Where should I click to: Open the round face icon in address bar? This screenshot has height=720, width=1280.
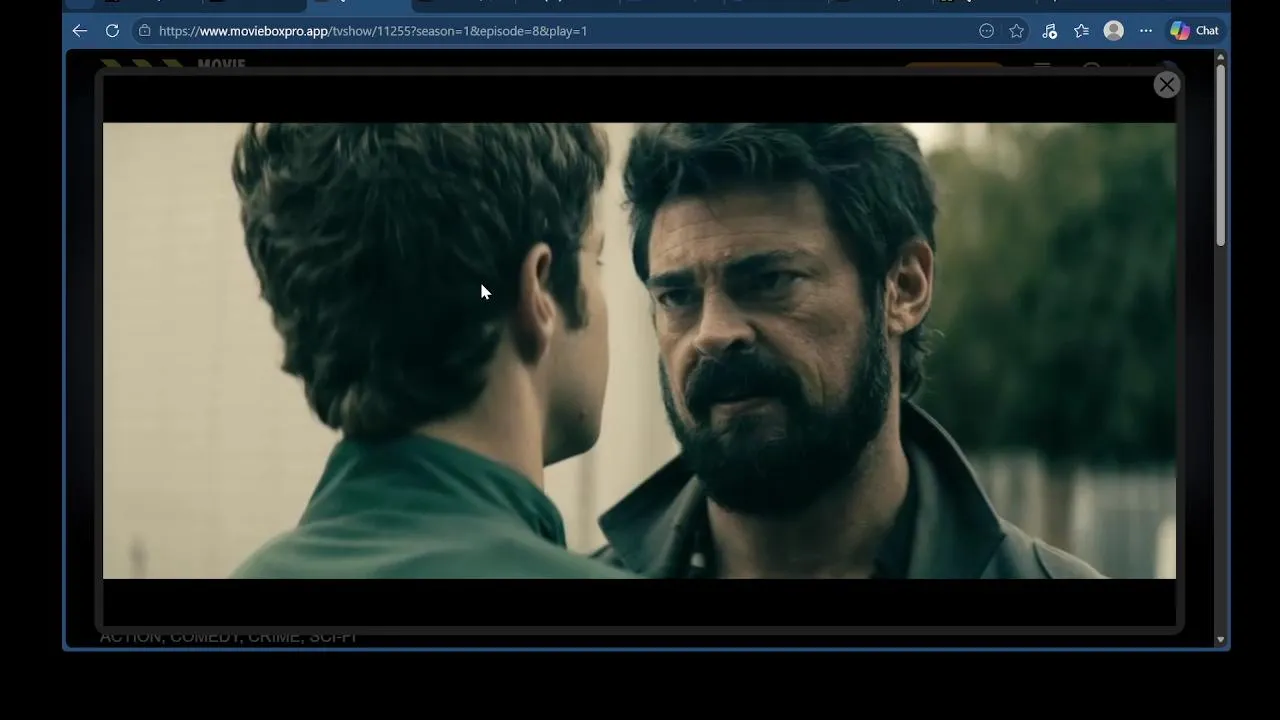(986, 31)
